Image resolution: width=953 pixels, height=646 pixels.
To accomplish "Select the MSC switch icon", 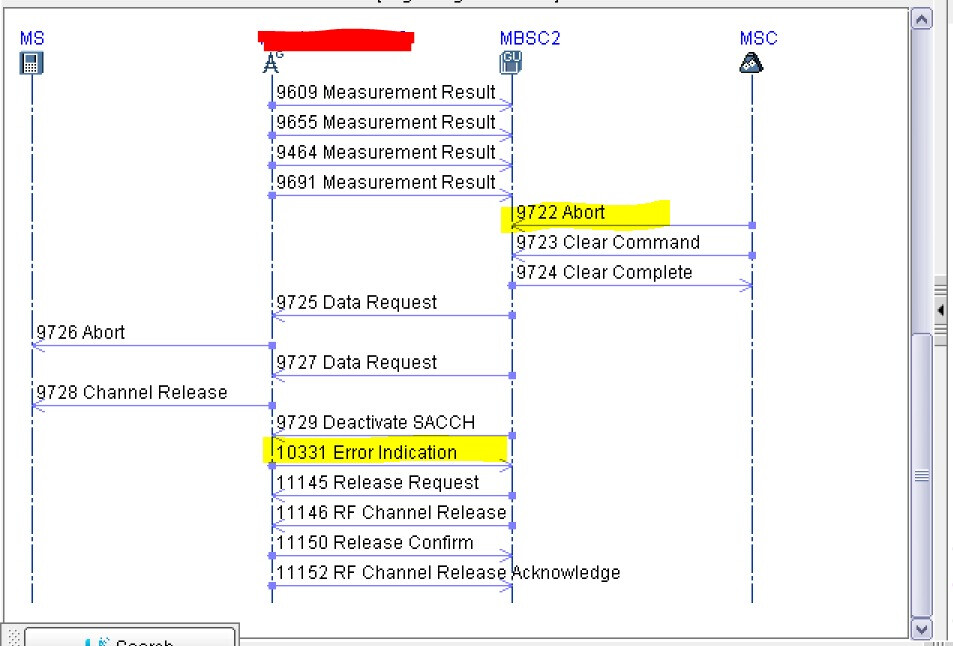I will pos(751,63).
